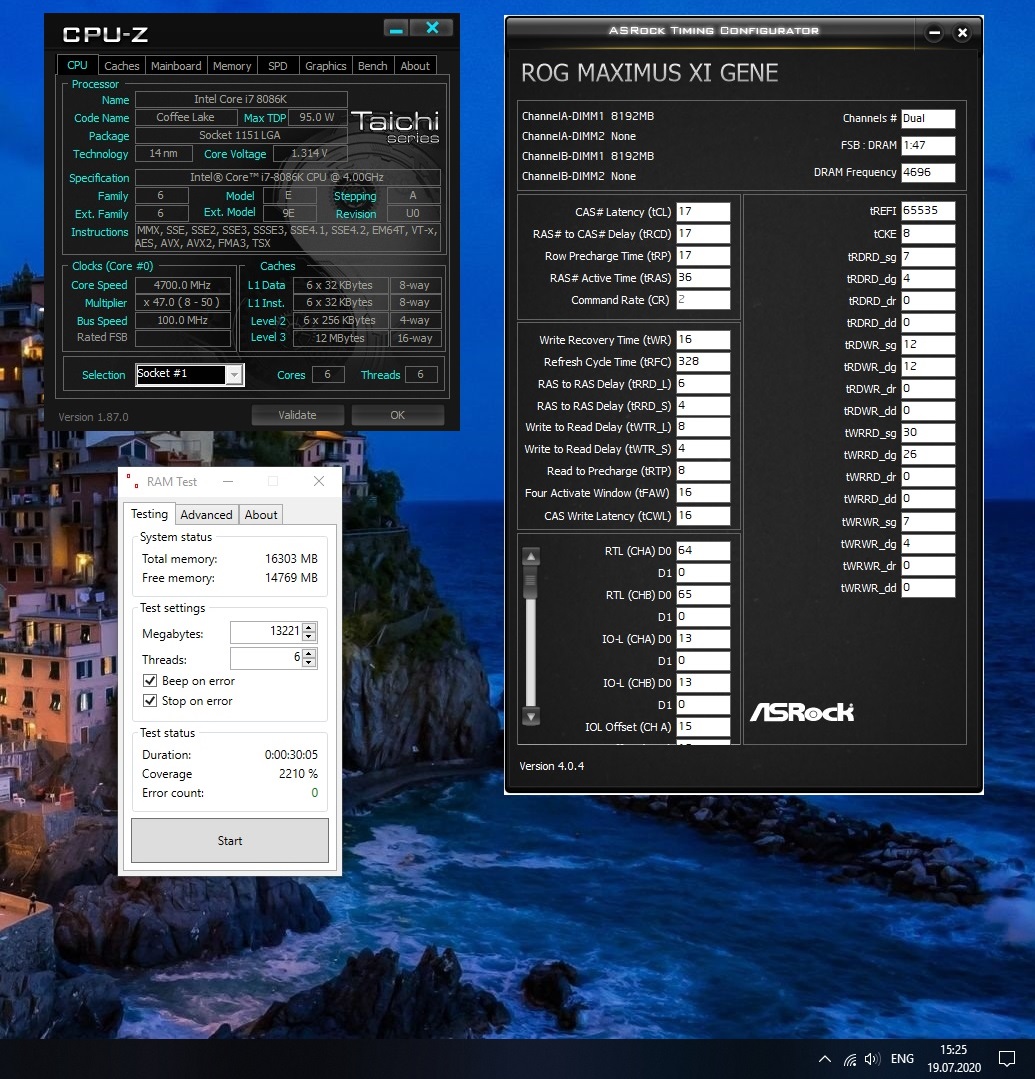Decrease the Megabytes value with down arrow
The width and height of the screenshot is (1035, 1079).
(309, 637)
